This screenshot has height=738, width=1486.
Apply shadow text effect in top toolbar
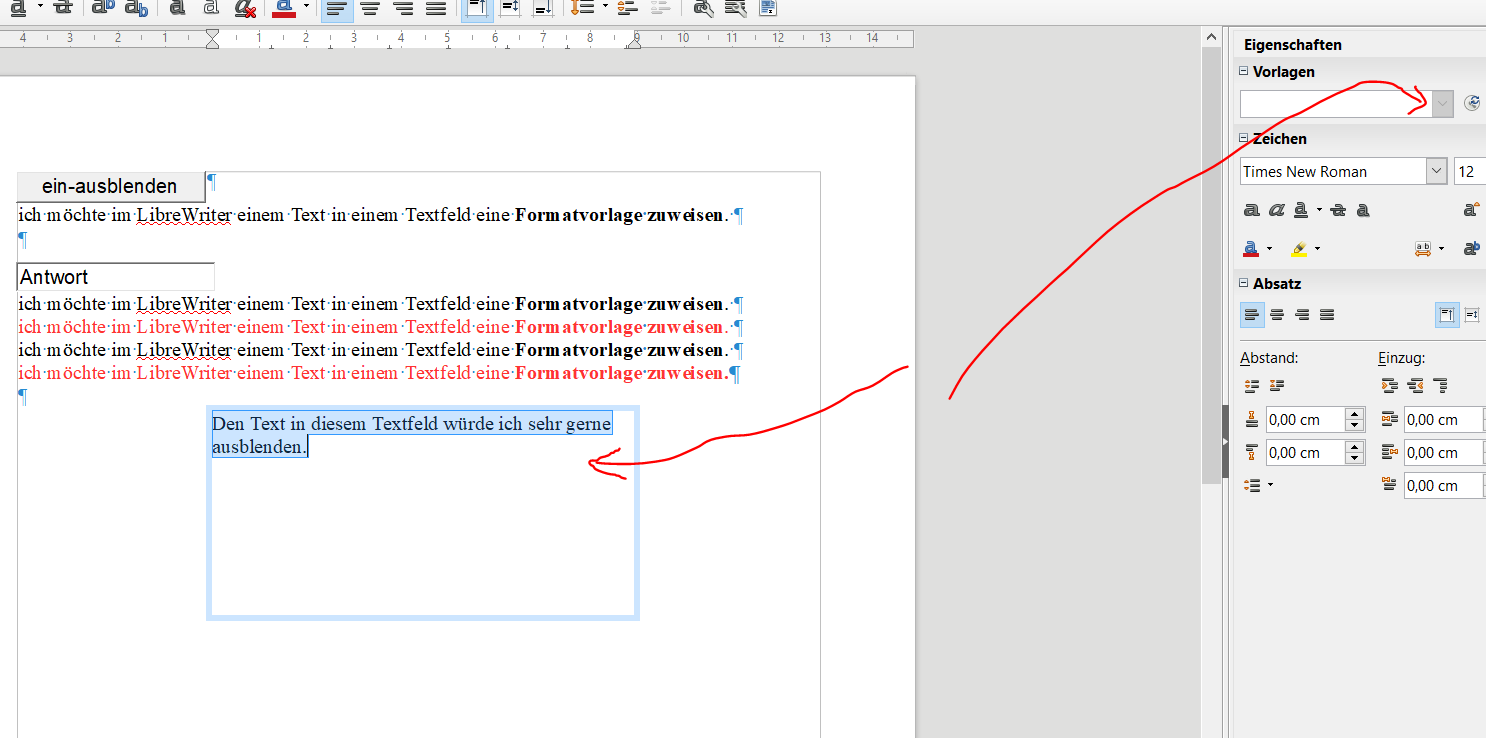(177, 8)
